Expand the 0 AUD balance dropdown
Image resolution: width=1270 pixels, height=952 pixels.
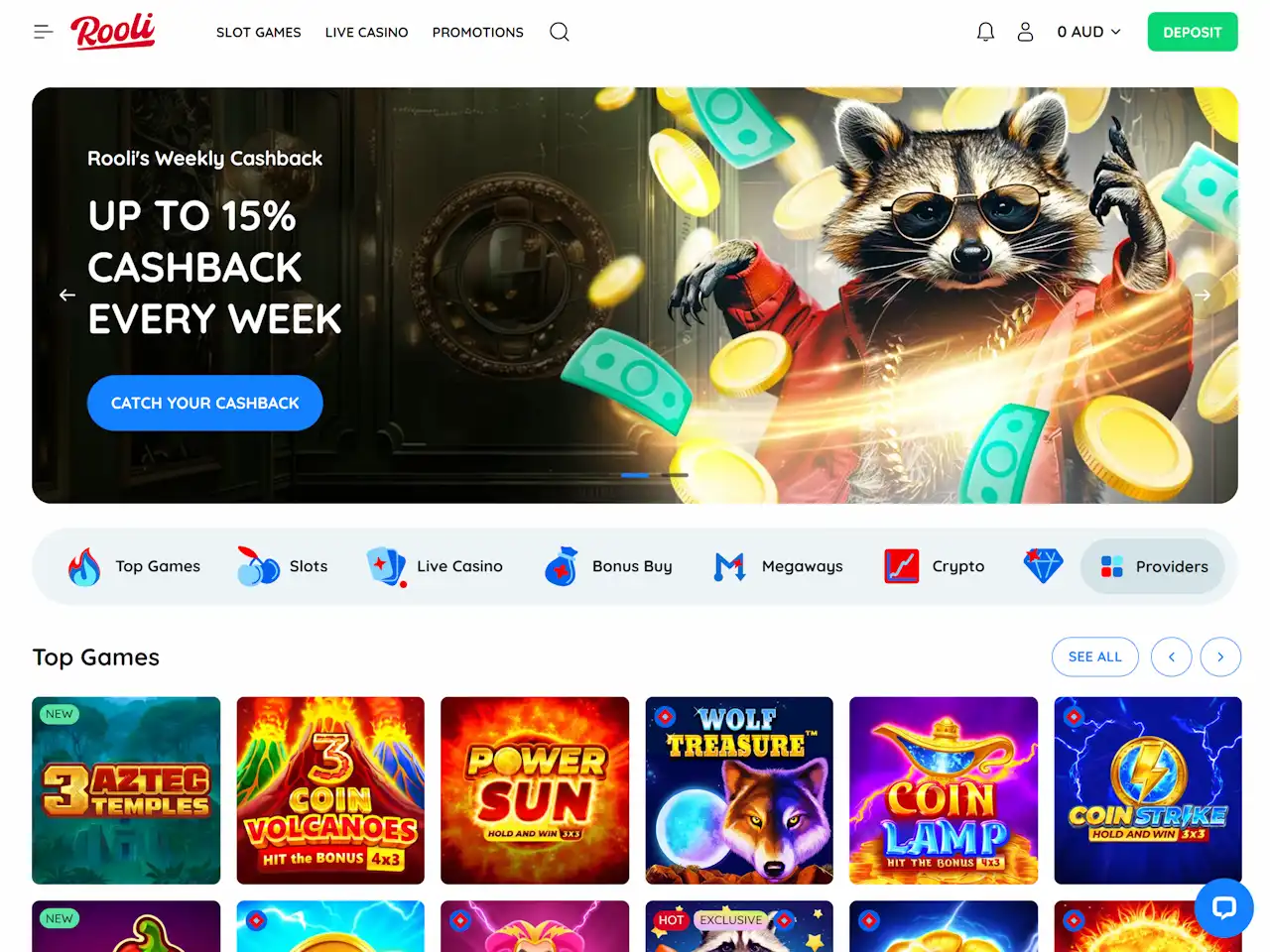1088,32
